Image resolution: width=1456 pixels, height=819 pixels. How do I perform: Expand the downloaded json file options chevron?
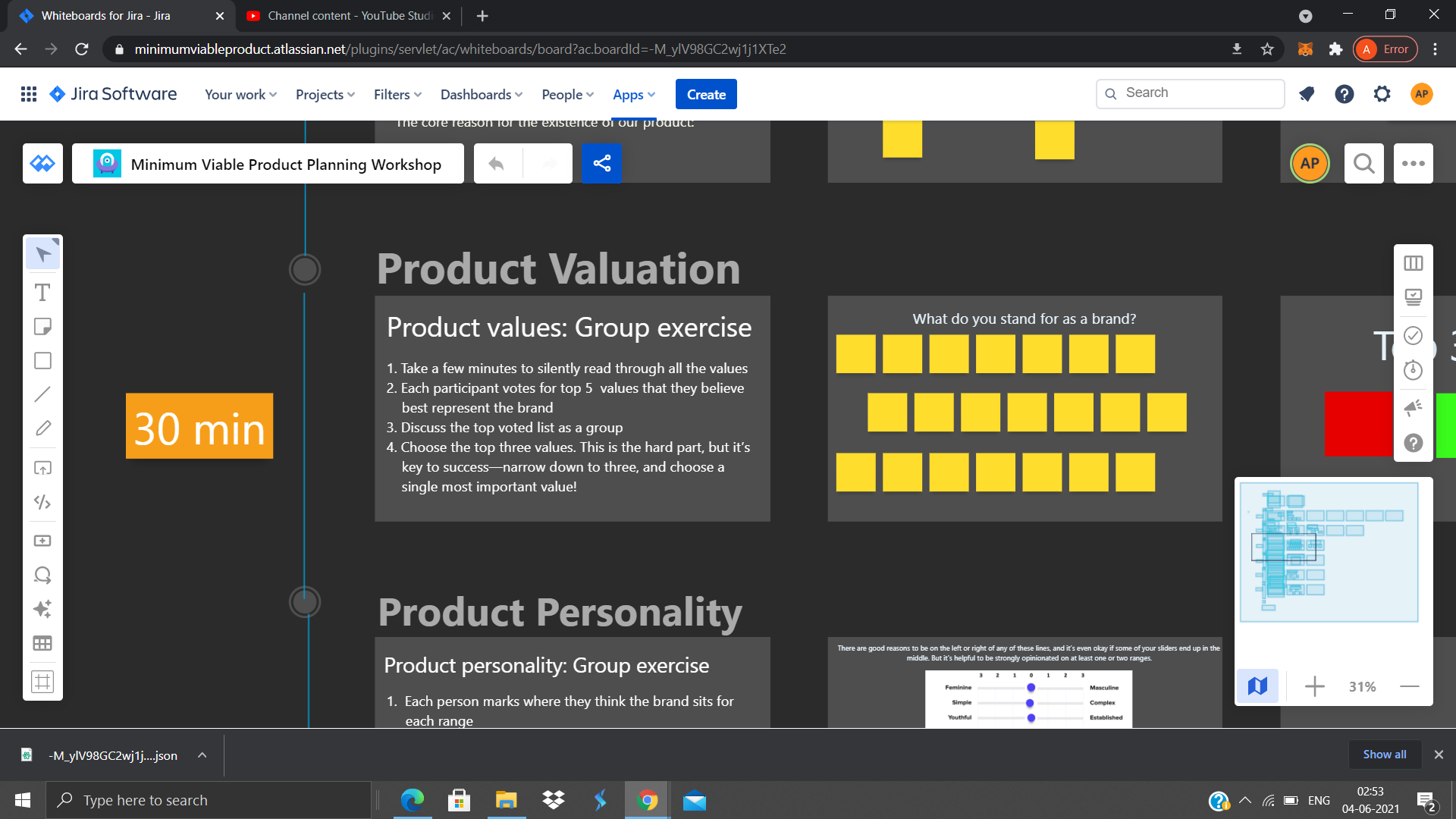[202, 755]
